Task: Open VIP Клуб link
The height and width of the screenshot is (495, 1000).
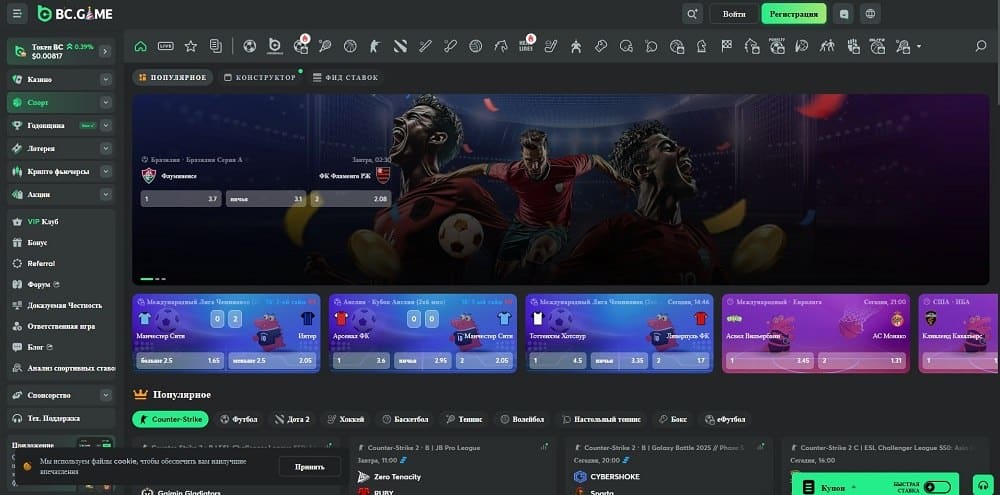Action: coord(43,221)
